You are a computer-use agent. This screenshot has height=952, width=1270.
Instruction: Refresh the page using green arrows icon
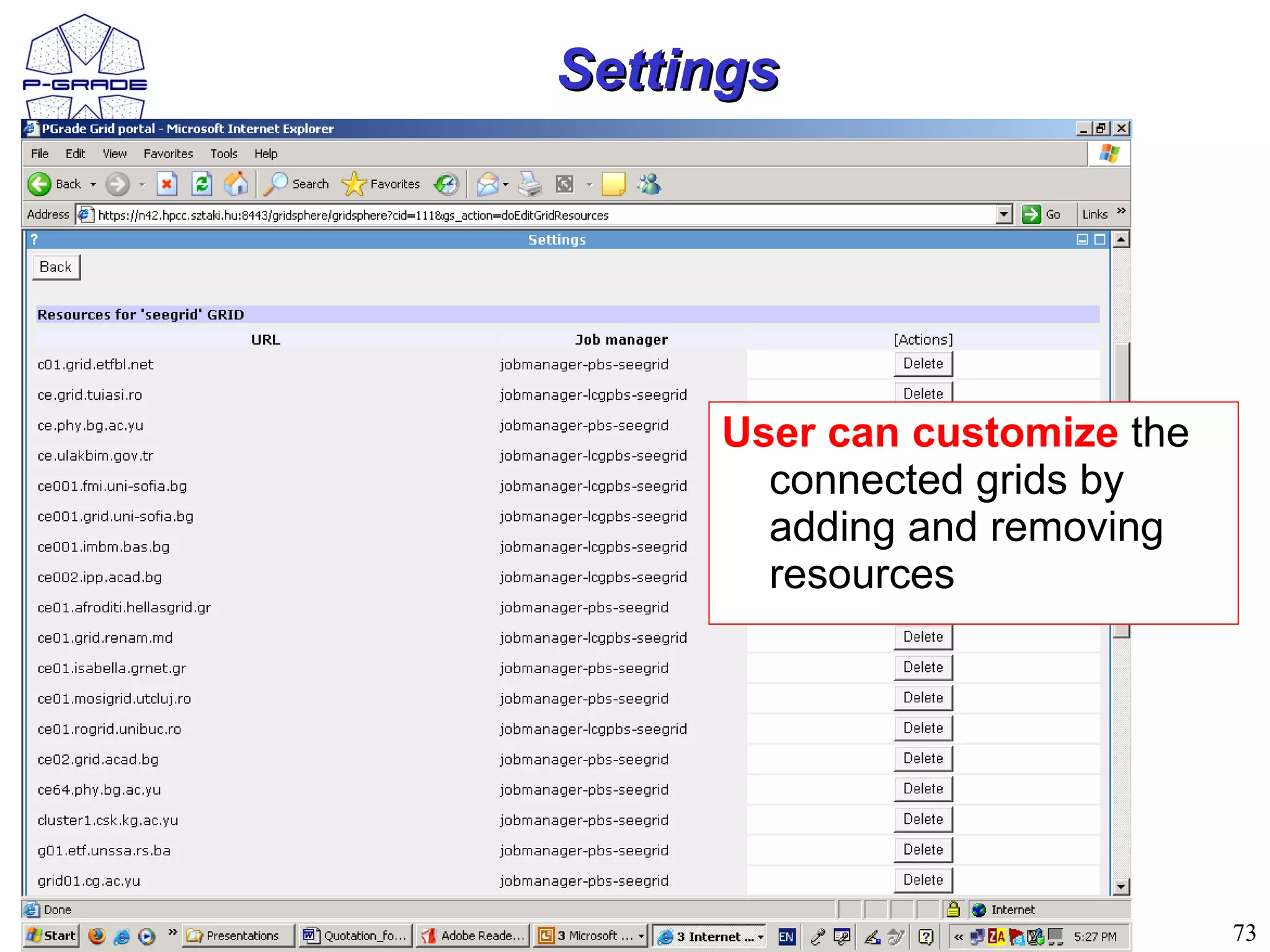(x=202, y=184)
